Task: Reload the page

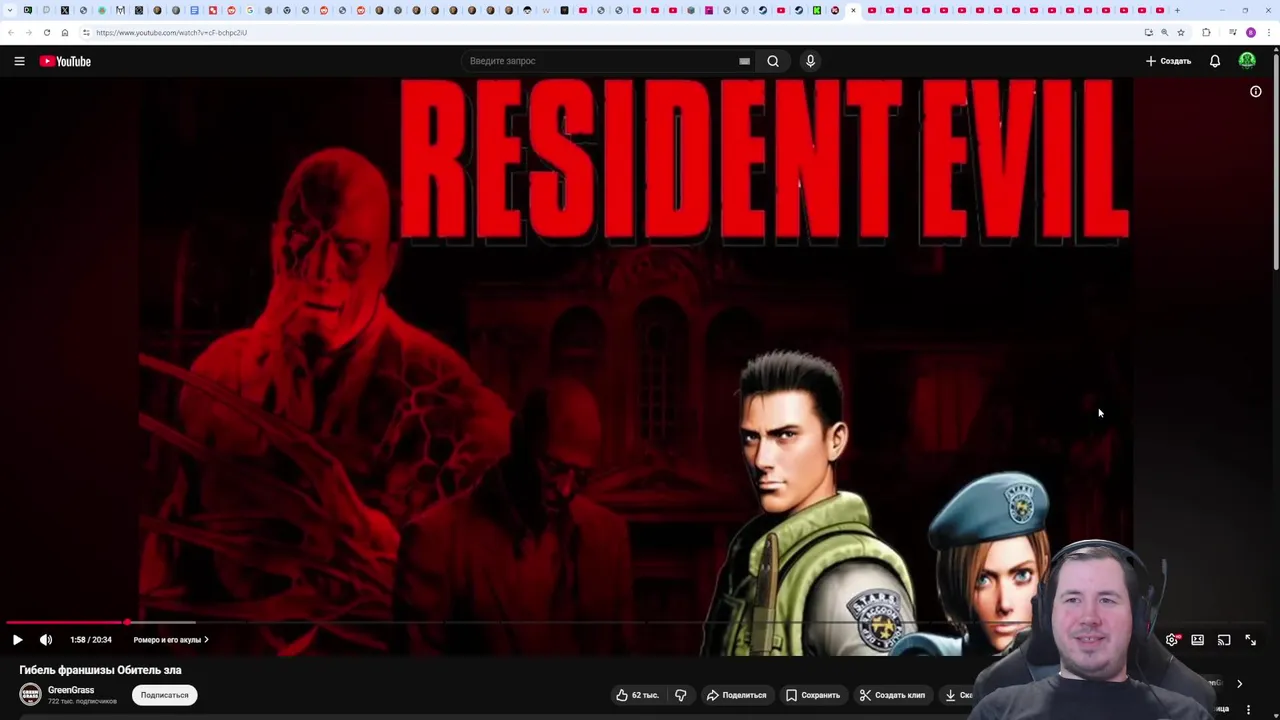Action: pyautogui.click(x=47, y=33)
